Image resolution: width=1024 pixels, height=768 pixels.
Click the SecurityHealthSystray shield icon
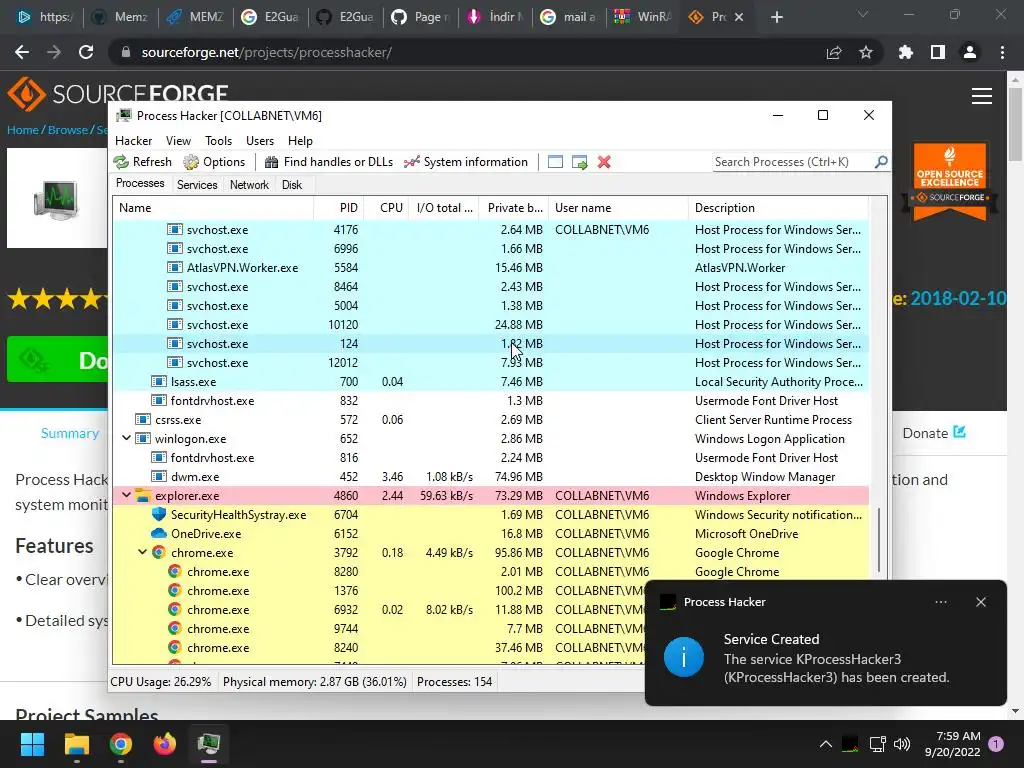[159, 515]
